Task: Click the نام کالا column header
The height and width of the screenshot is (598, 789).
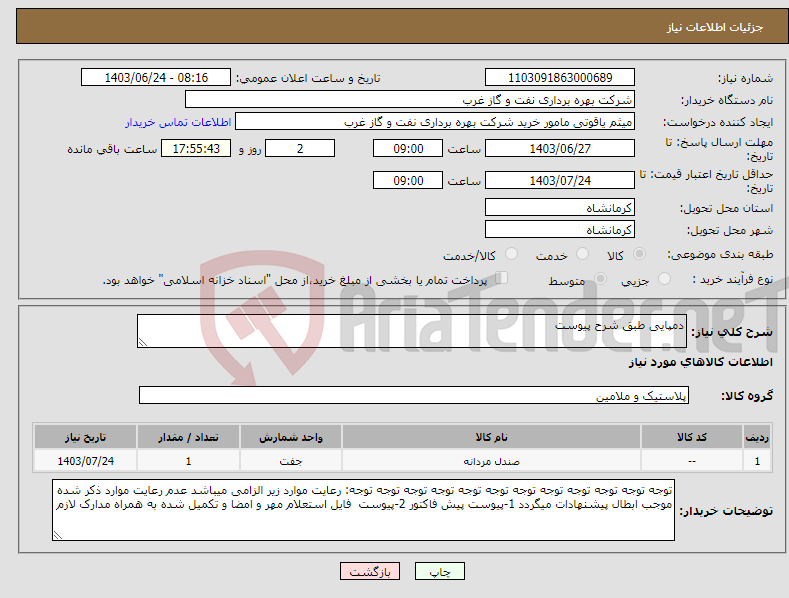Action: (491, 437)
